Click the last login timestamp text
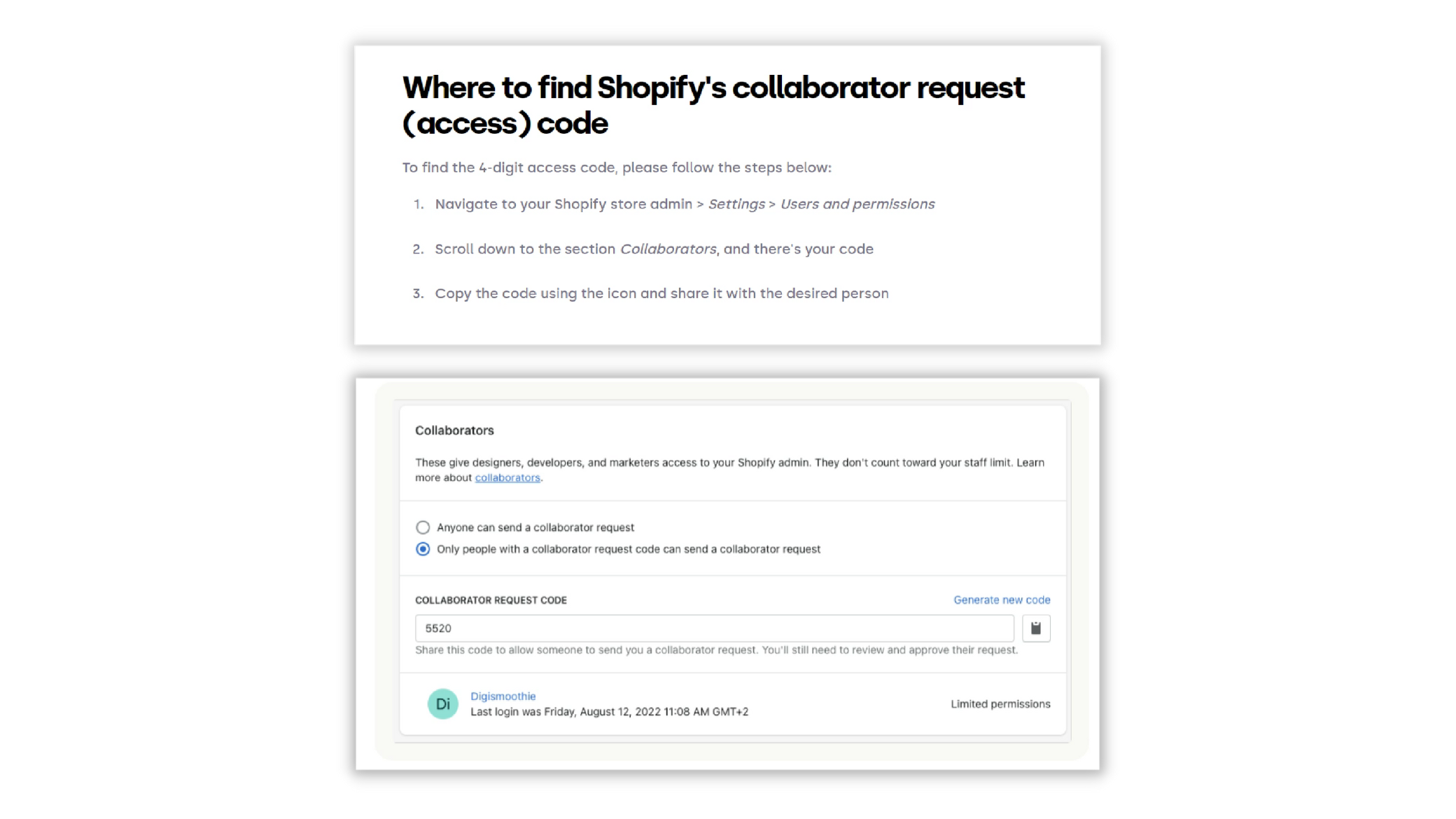Image resolution: width=1456 pixels, height=819 pixels. pyautogui.click(x=610, y=712)
